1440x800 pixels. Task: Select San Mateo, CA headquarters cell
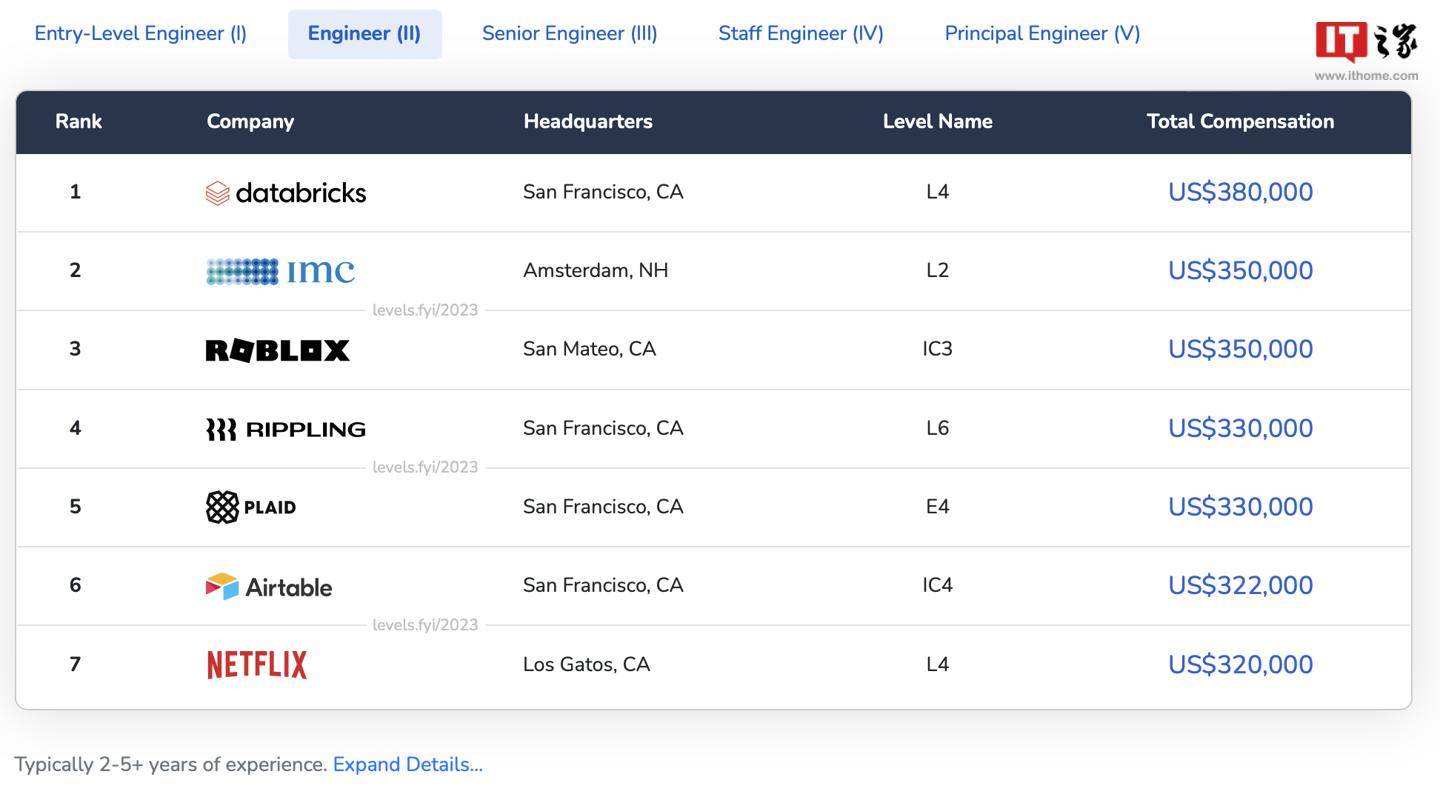pos(590,349)
